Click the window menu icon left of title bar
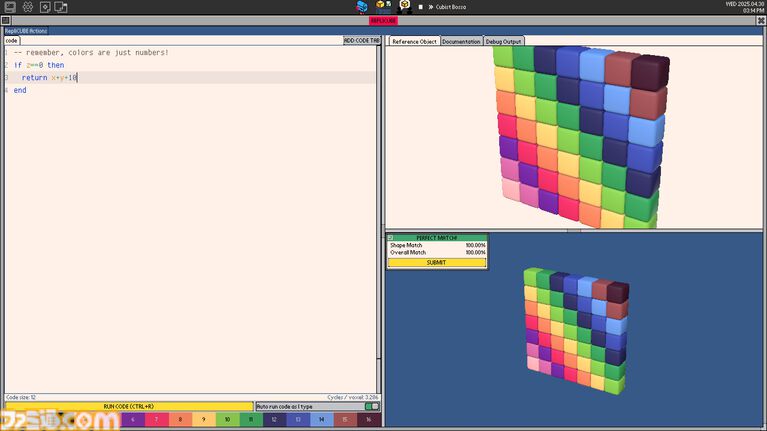 pyautogui.click(x=5, y=21)
